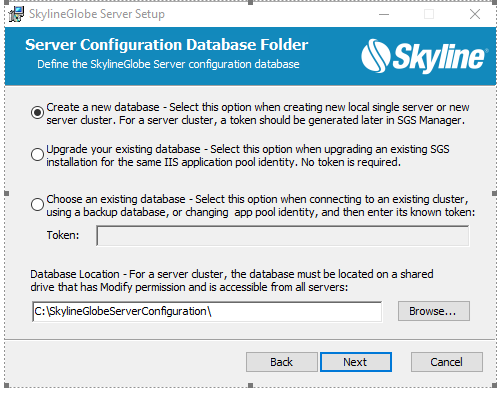Viewport: 504px width, 394px height.
Task: Click the Database Location path field
Action: (x=207, y=311)
